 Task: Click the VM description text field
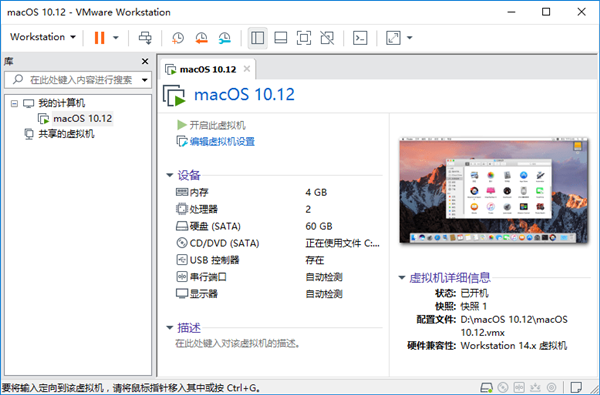click(x=238, y=343)
